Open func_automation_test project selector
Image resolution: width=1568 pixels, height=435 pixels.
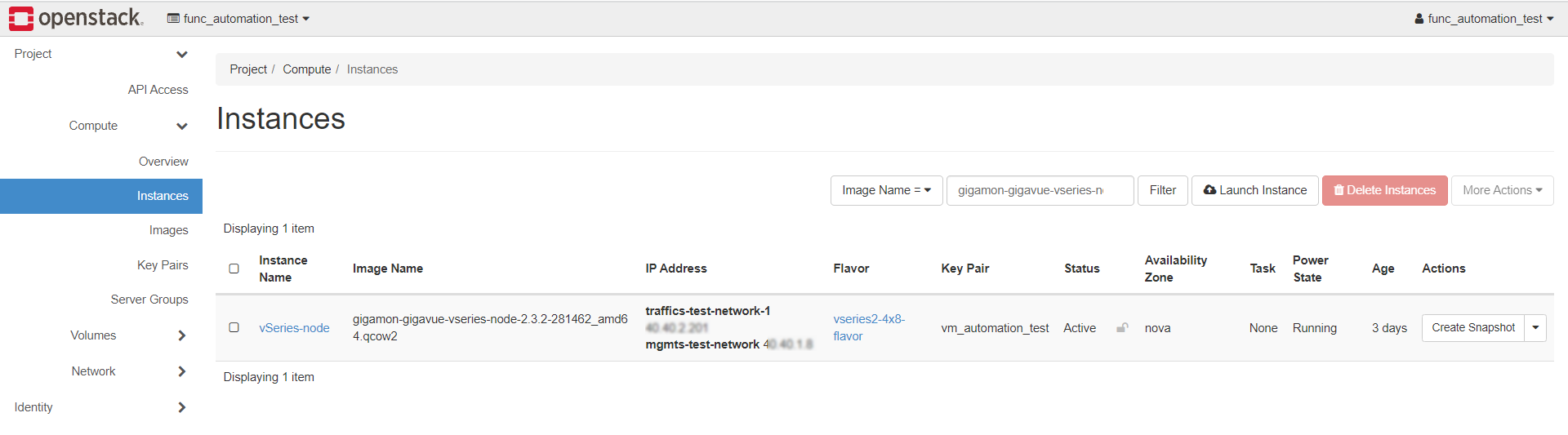point(238,19)
